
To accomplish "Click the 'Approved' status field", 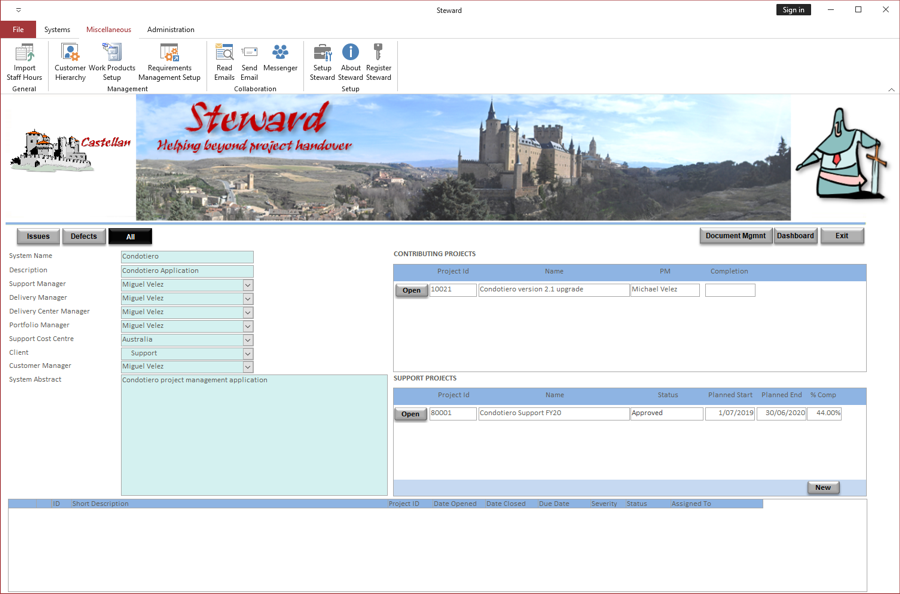I will [666, 413].
